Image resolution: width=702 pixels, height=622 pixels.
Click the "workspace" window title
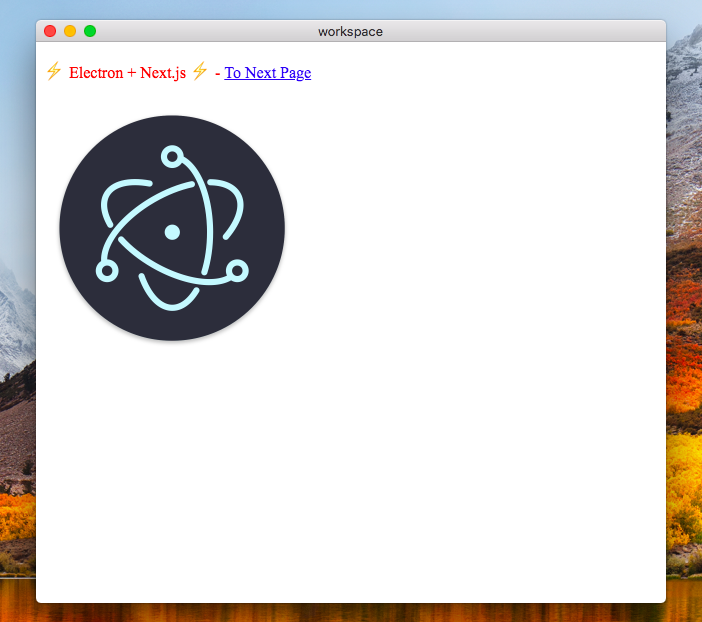(350, 32)
